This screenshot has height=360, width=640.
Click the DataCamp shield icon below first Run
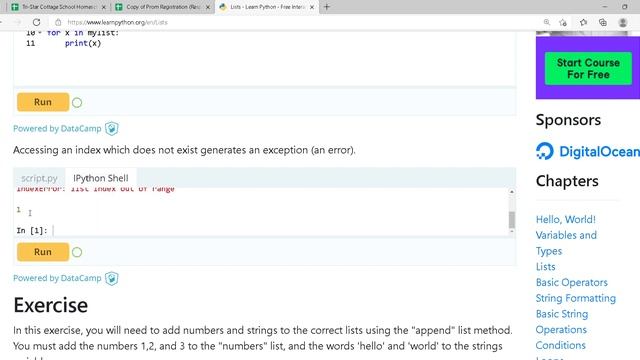point(111,129)
